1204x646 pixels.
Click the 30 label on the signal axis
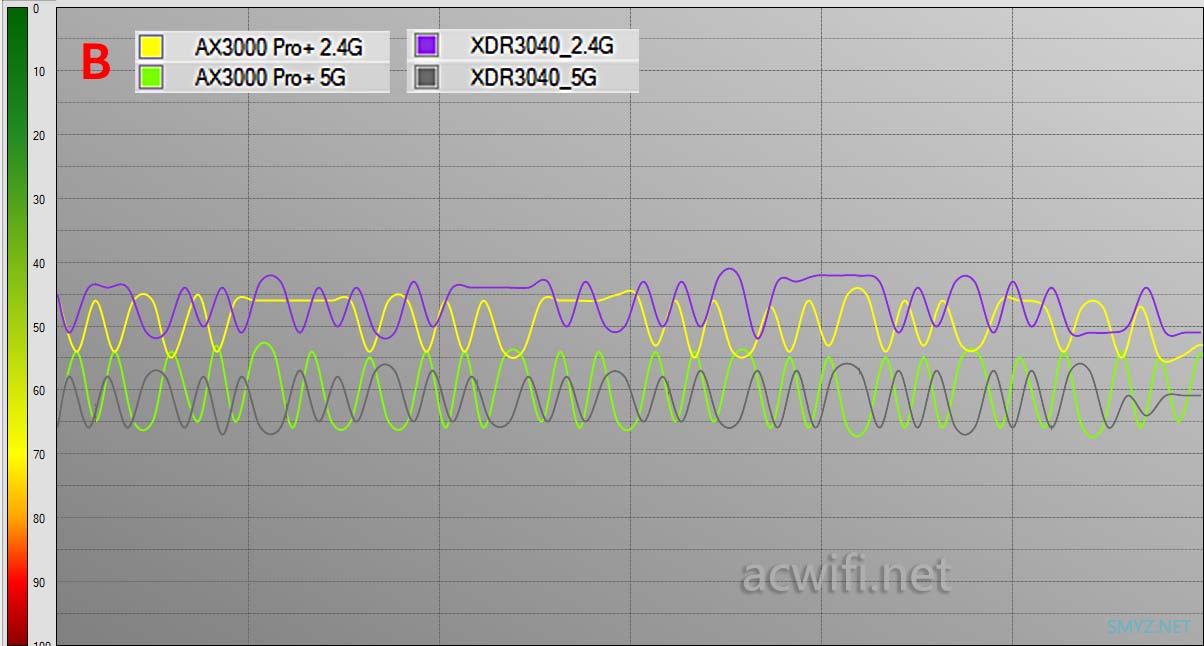tap(38, 199)
